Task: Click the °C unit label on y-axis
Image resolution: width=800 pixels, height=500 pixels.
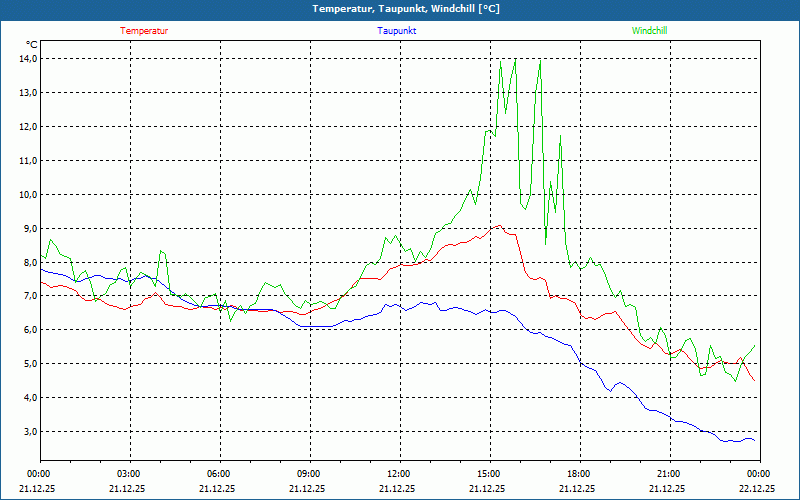Action: coord(32,45)
